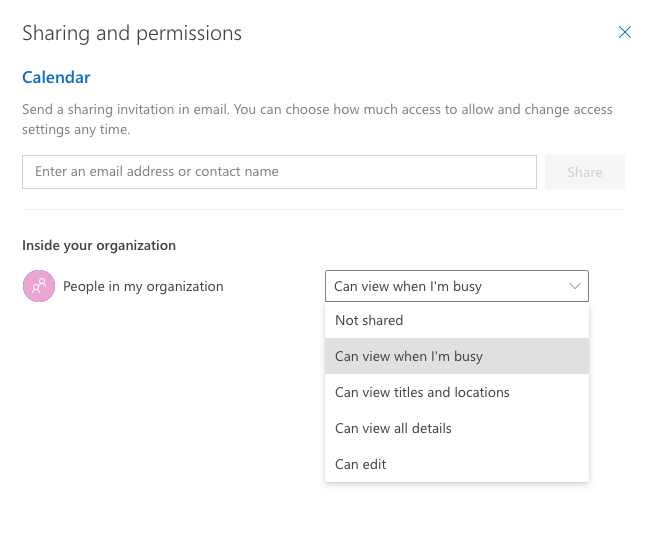
Task: Click the "People in my organization" label
Action: click(143, 287)
